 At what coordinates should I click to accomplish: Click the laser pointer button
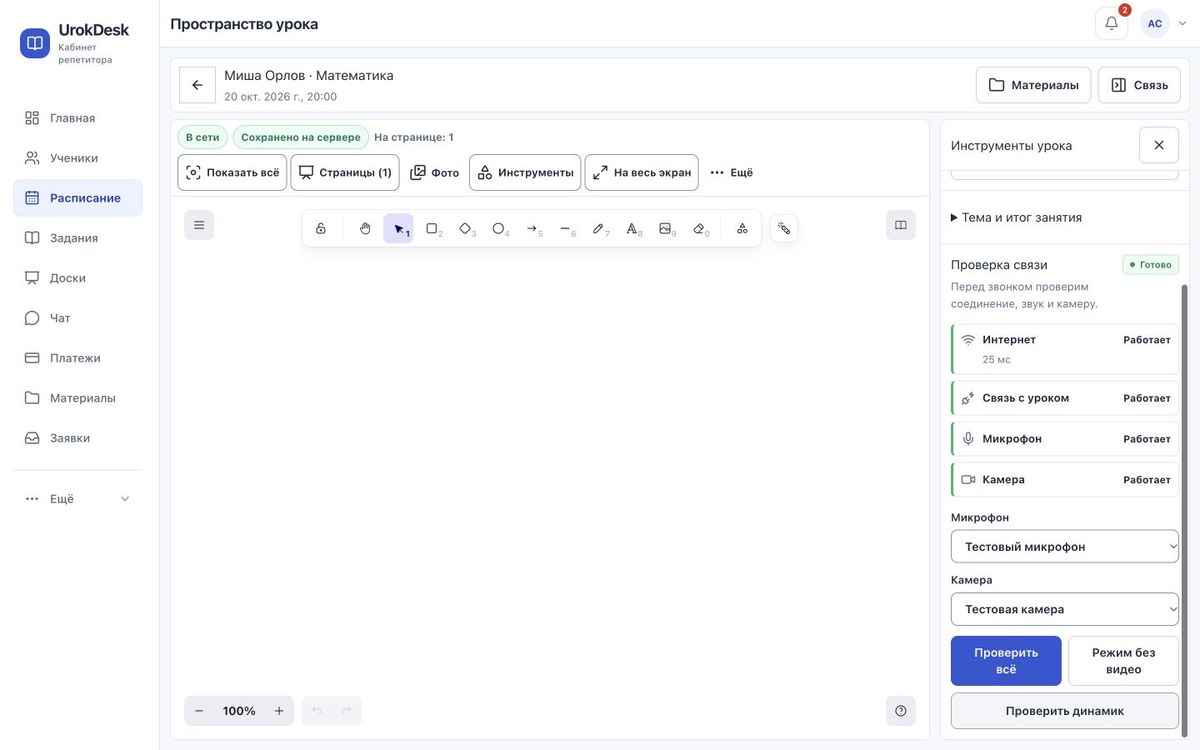(784, 228)
